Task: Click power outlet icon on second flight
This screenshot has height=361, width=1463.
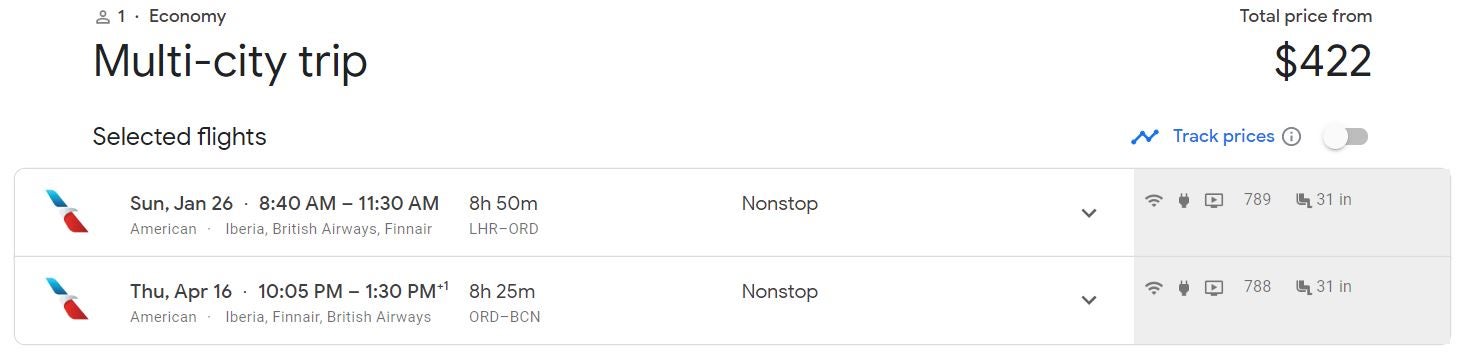Action: (1184, 288)
